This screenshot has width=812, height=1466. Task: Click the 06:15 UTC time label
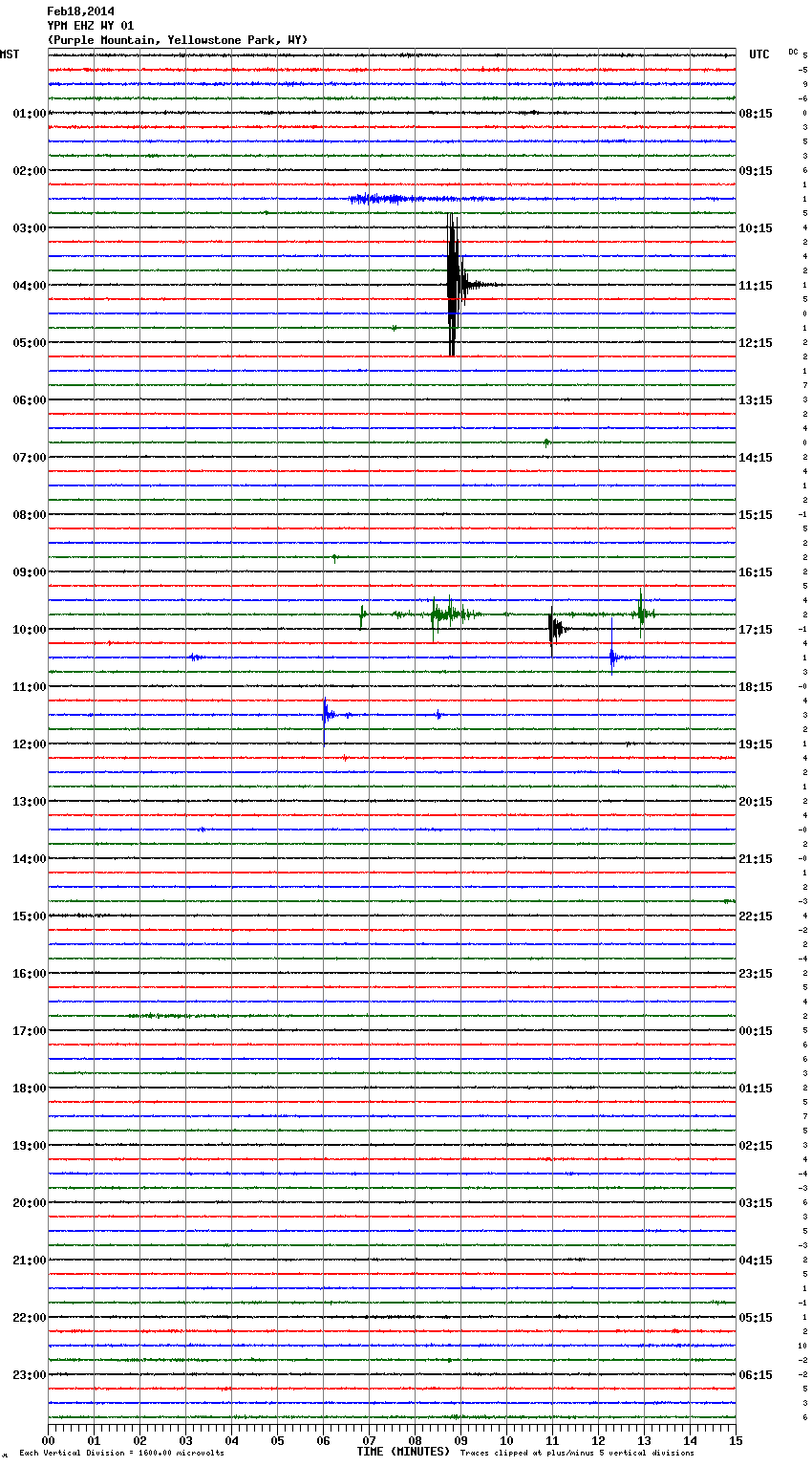(756, 1375)
